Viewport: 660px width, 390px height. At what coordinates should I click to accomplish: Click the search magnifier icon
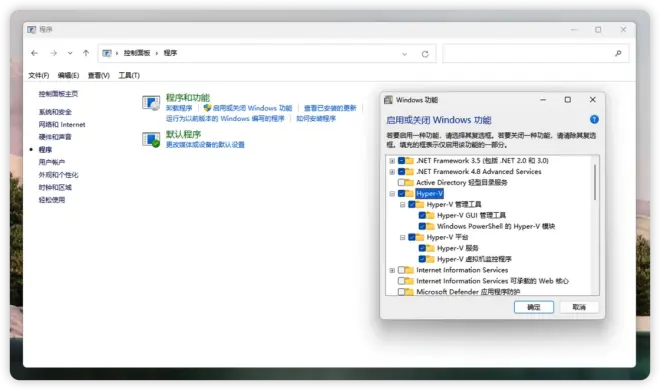click(618, 53)
